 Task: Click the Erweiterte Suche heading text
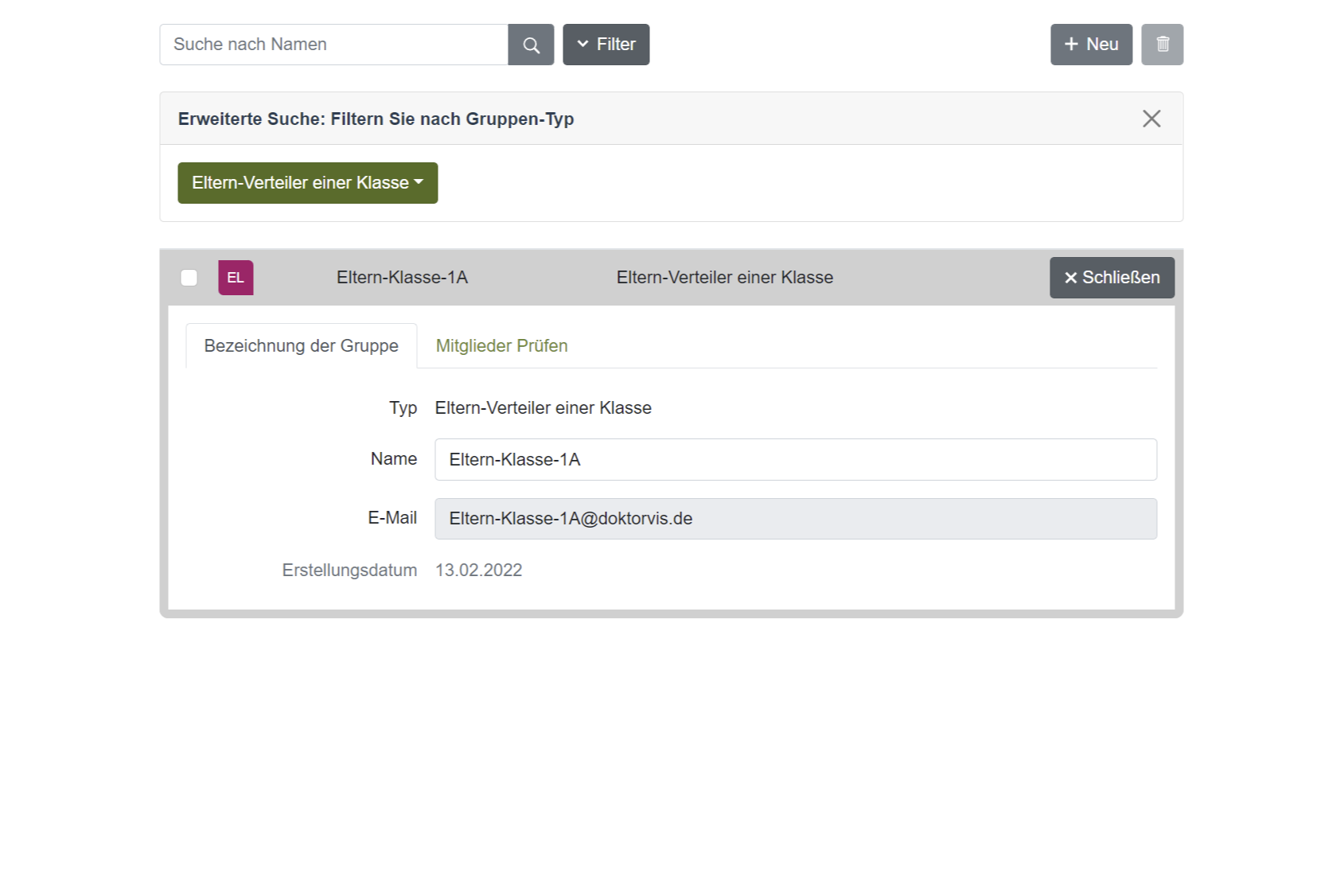pos(376,119)
